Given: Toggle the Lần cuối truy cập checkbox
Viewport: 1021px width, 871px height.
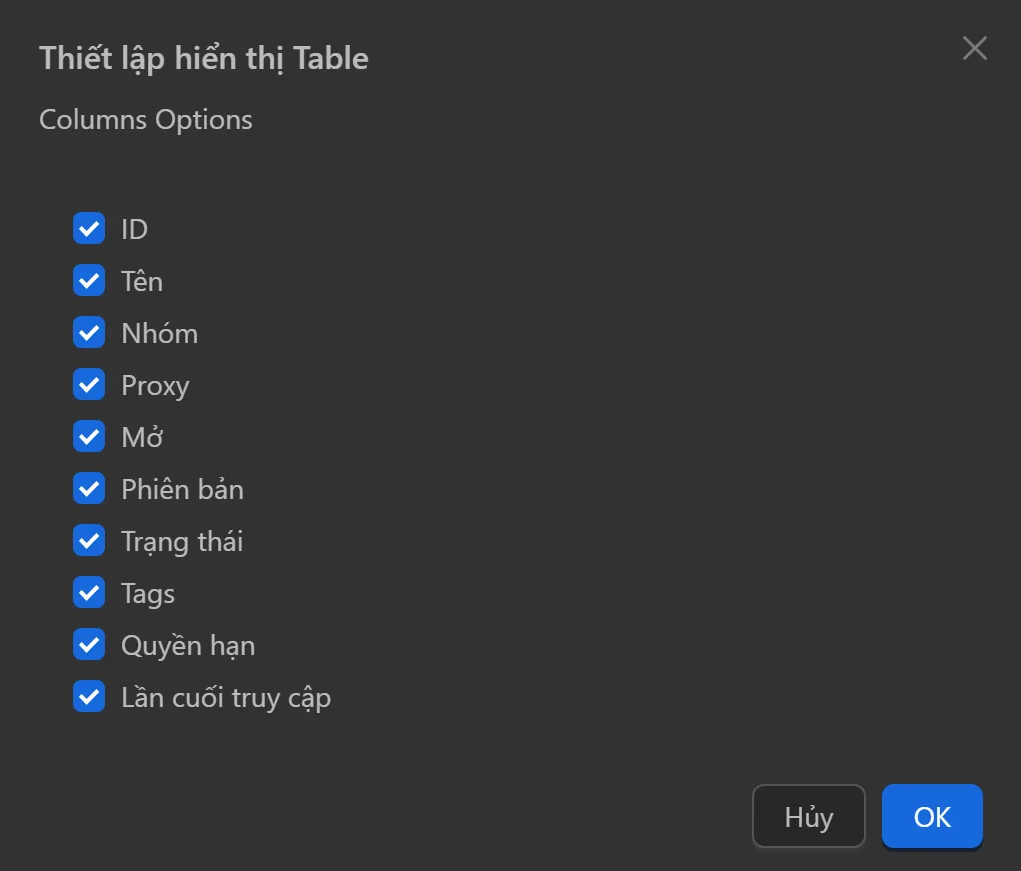Looking at the screenshot, I should [x=89, y=696].
